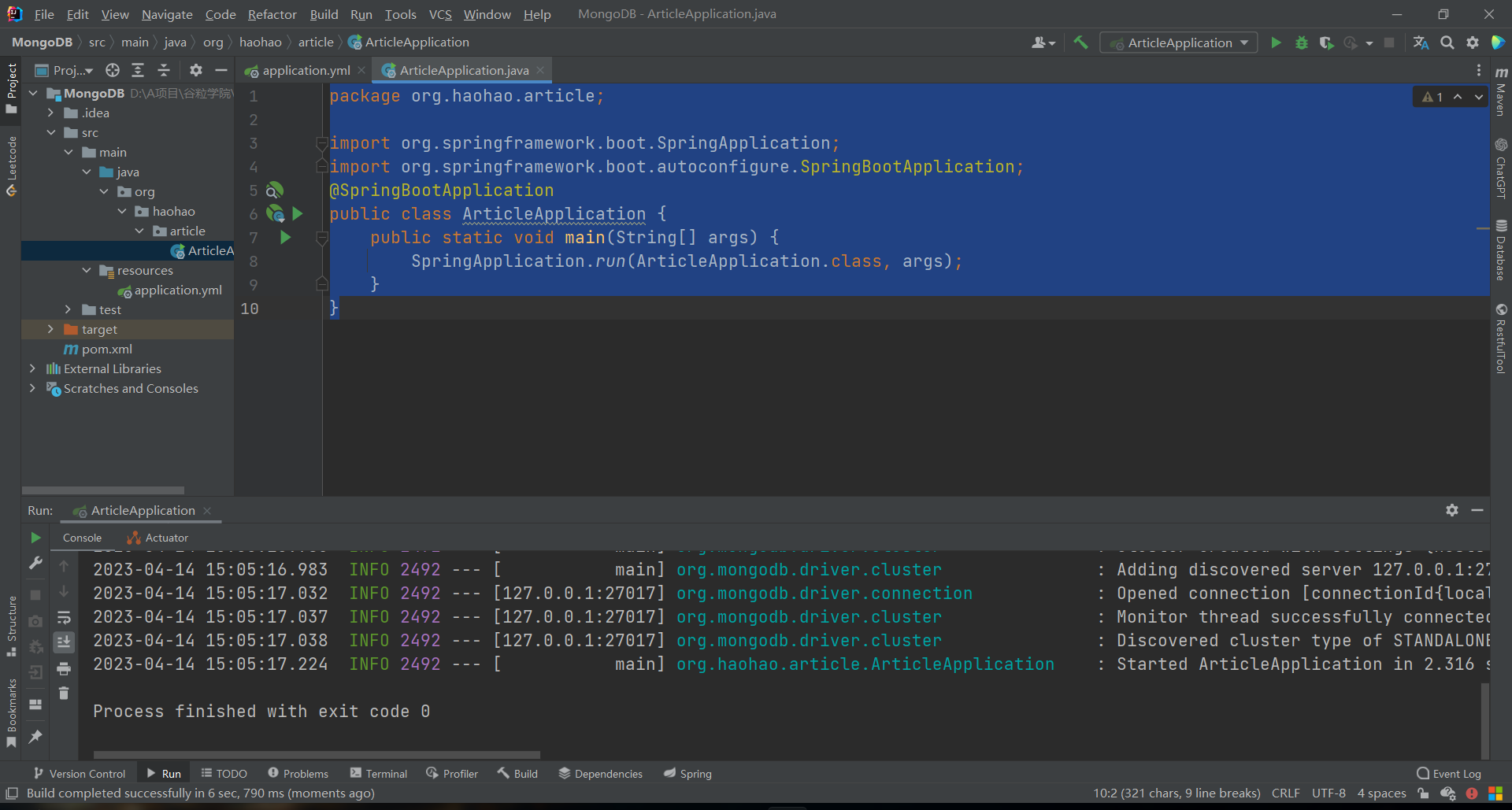
Task: Hide the Project tool window
Action: (x=221, y=70)
